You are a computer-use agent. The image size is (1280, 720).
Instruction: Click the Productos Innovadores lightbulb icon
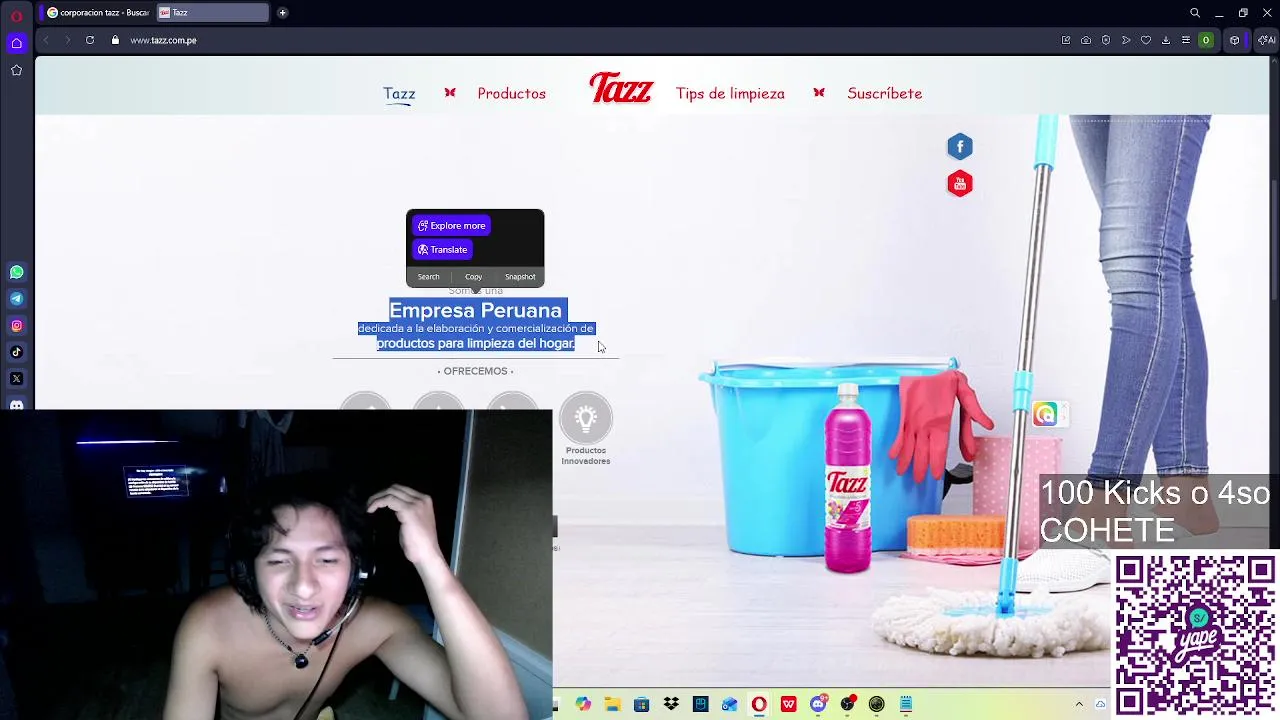click(x=586, y=419)
